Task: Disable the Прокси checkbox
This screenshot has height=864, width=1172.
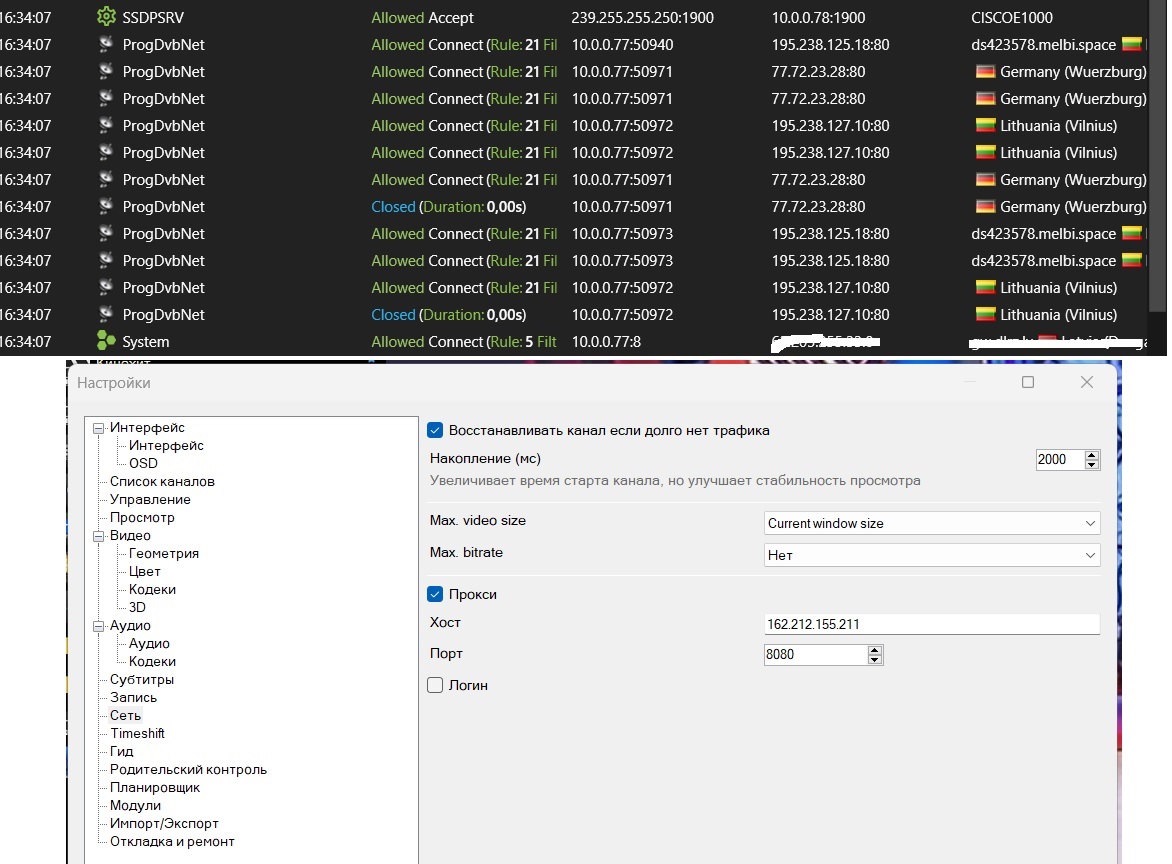Action: 435,594
